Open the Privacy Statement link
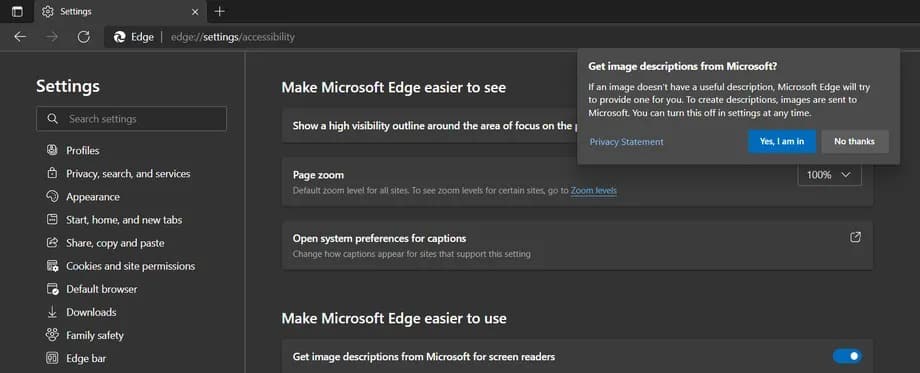 [x=626, y=142]
